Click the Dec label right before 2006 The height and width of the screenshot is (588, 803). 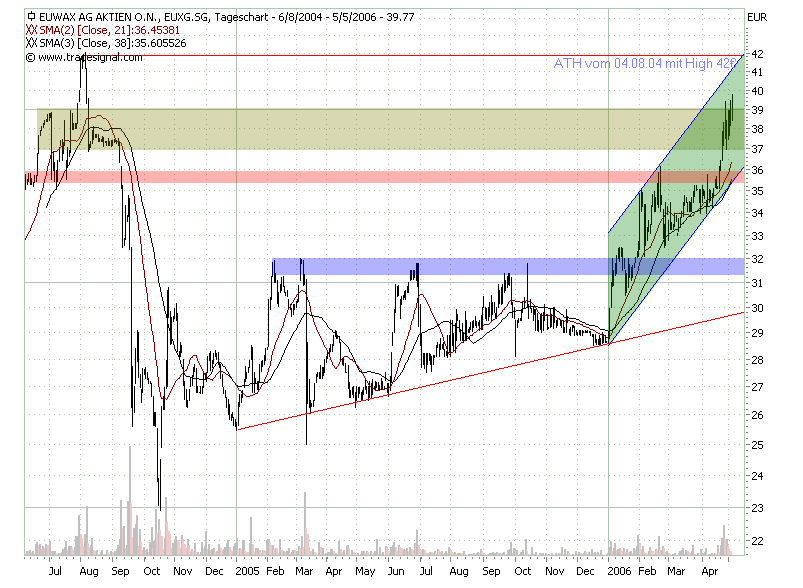click(x=585, y=571)
